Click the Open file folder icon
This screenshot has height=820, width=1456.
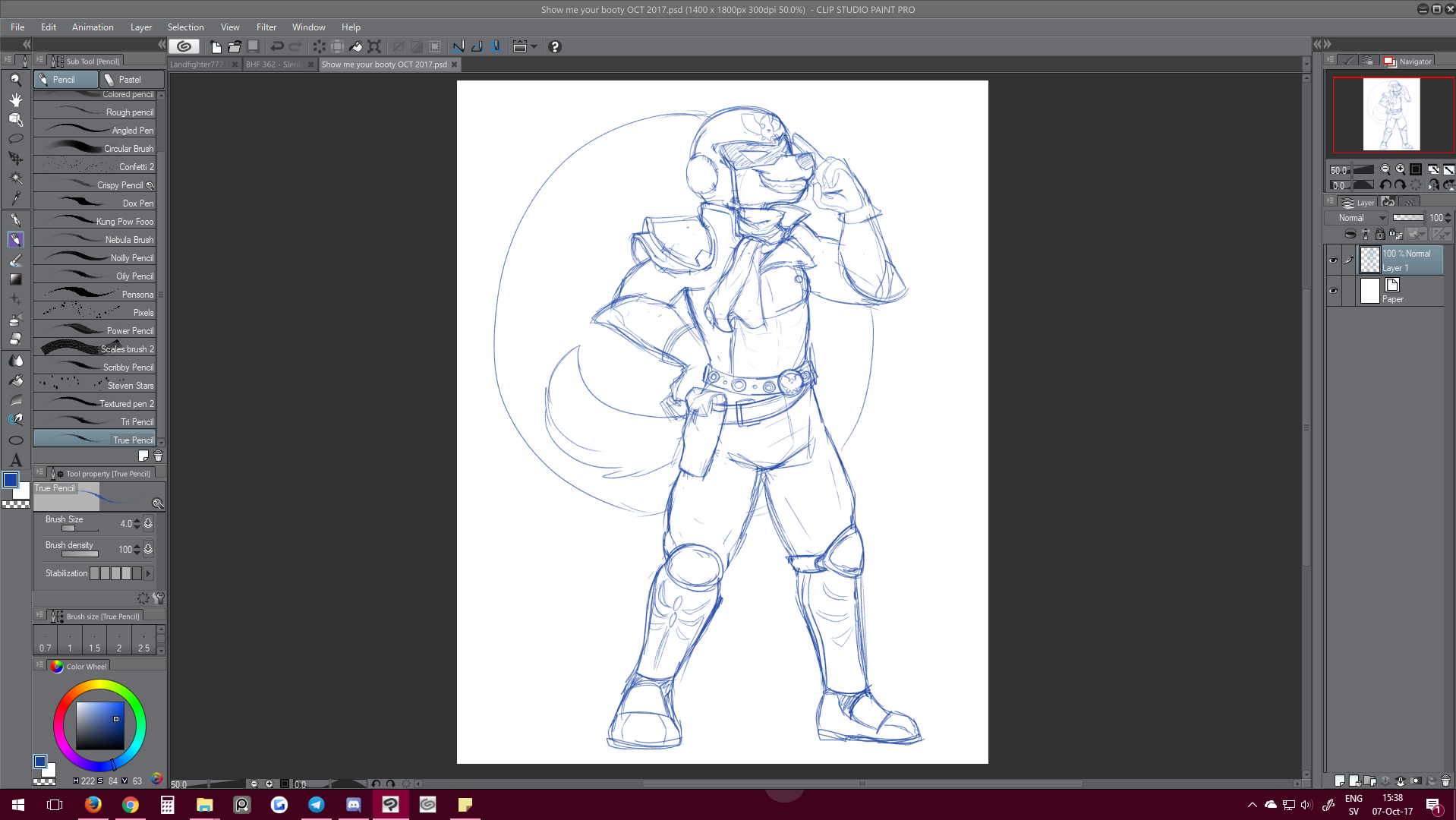tap(235, 47)
